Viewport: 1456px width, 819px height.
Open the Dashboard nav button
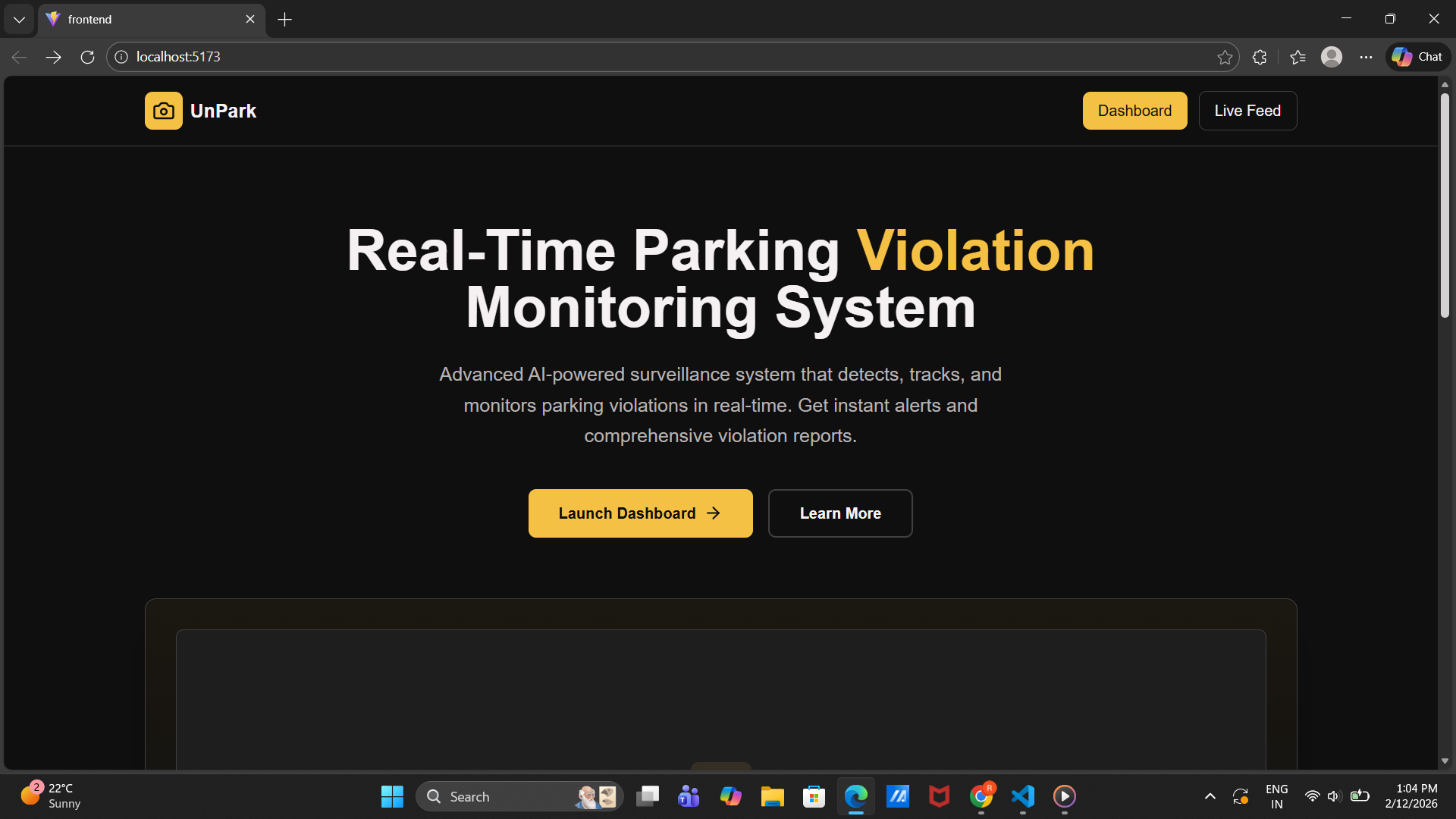tap(1134, 111)
